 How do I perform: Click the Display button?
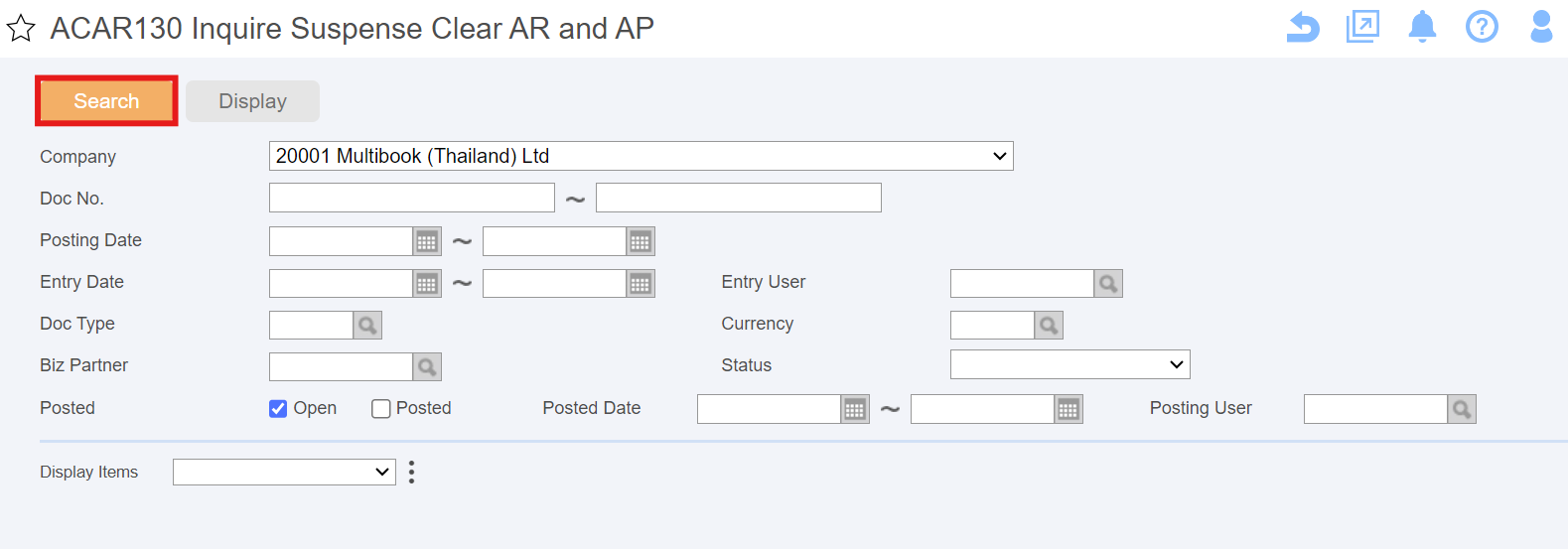point(252,101)
